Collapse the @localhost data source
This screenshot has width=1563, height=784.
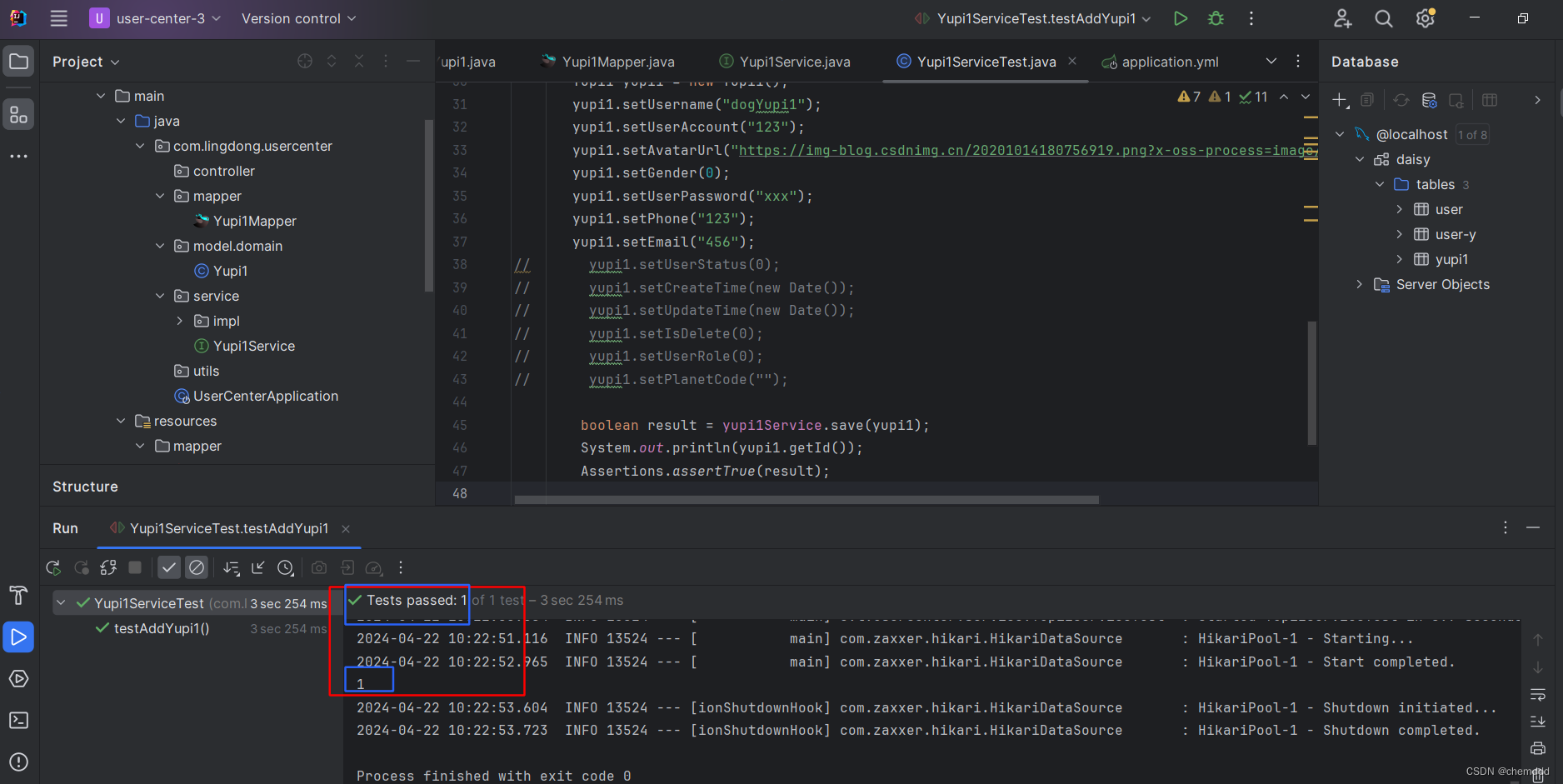tap(1340, 134)
